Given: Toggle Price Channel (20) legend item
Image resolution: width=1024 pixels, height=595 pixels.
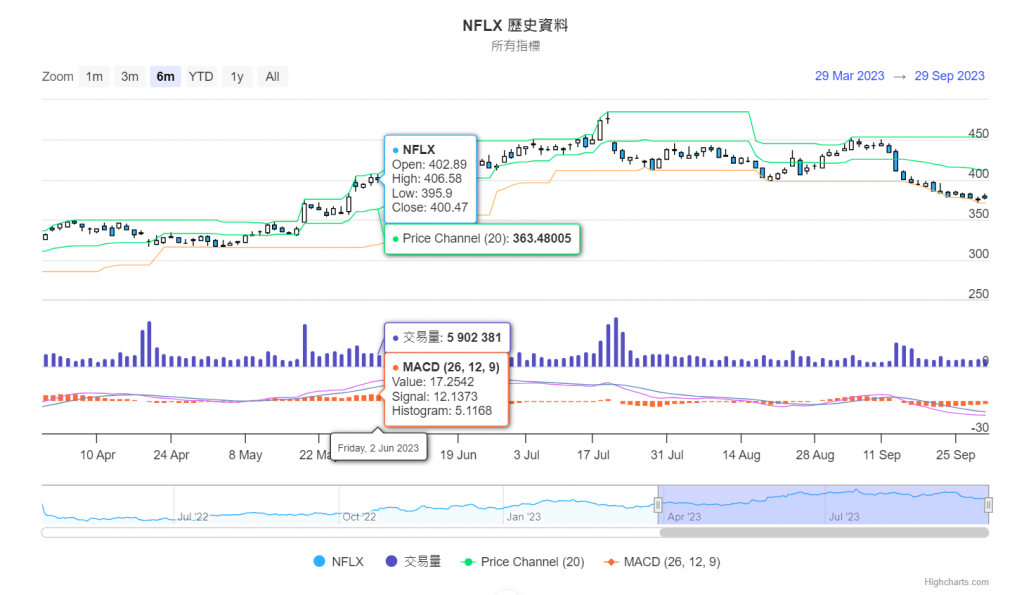Looking at the screenshot, I should coord(522,562).
